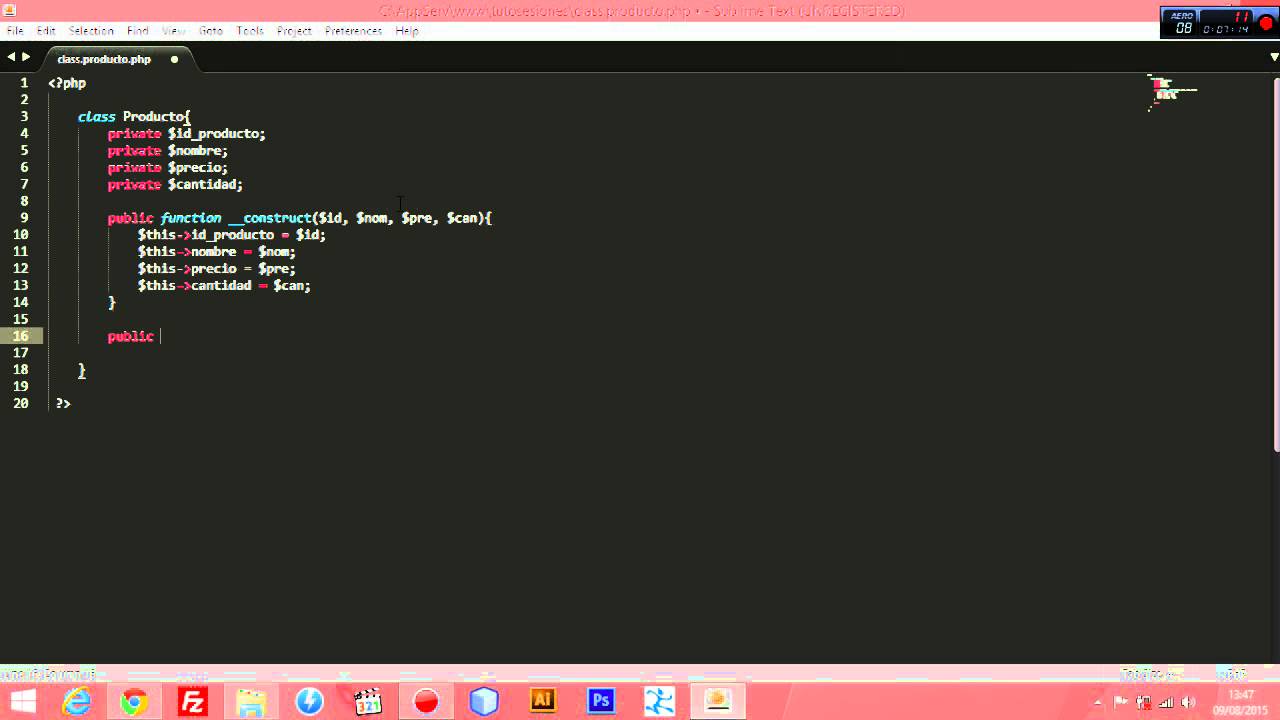Open the Windows Start button
The image size is (1280, 720).
[21, 702]
